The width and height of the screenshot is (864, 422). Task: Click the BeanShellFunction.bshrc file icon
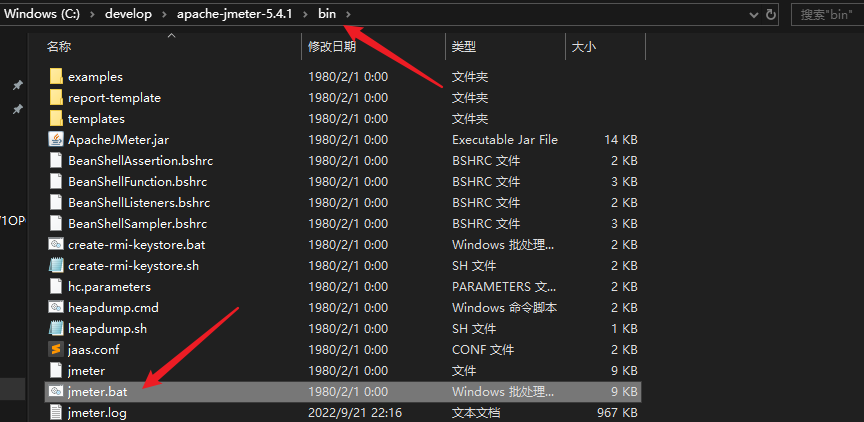pos(56,181)
